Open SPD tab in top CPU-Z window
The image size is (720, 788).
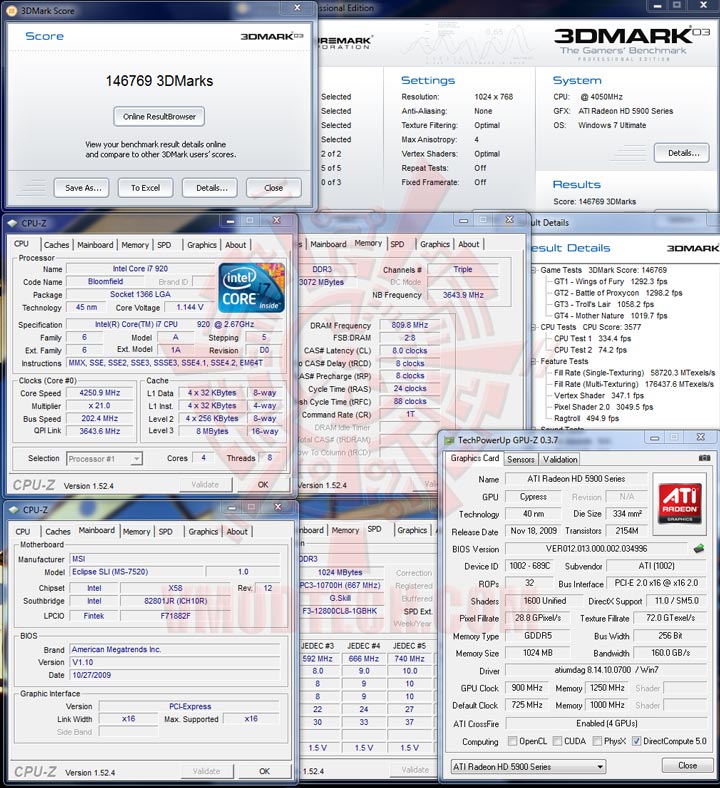click(x=164, y=245)
